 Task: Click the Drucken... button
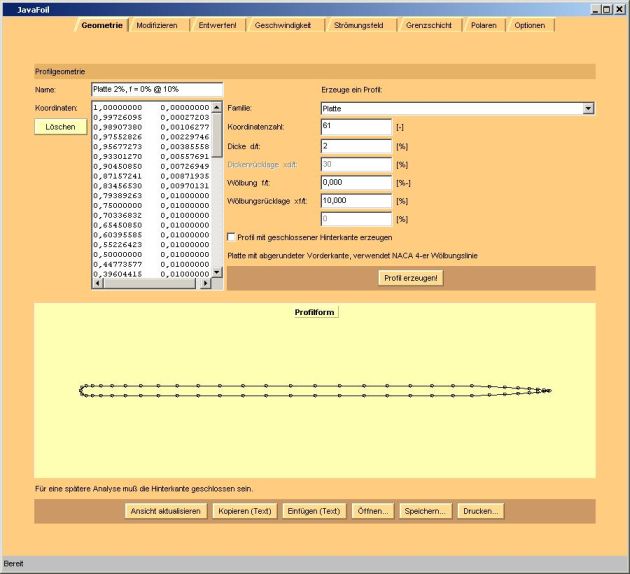[x=481, y=511]
